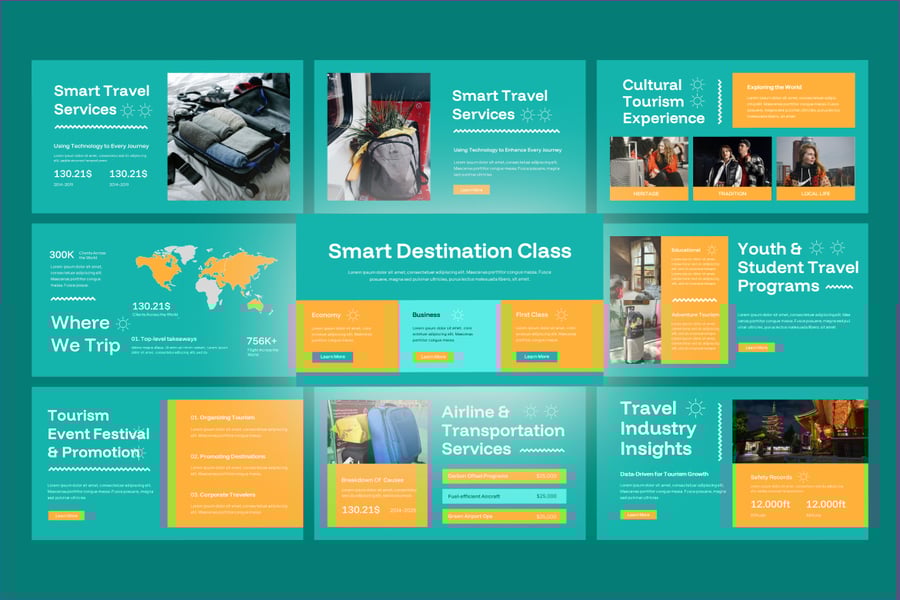
Task: Click Learn More under Tourism Event Festival
Action: click(65, 516)
